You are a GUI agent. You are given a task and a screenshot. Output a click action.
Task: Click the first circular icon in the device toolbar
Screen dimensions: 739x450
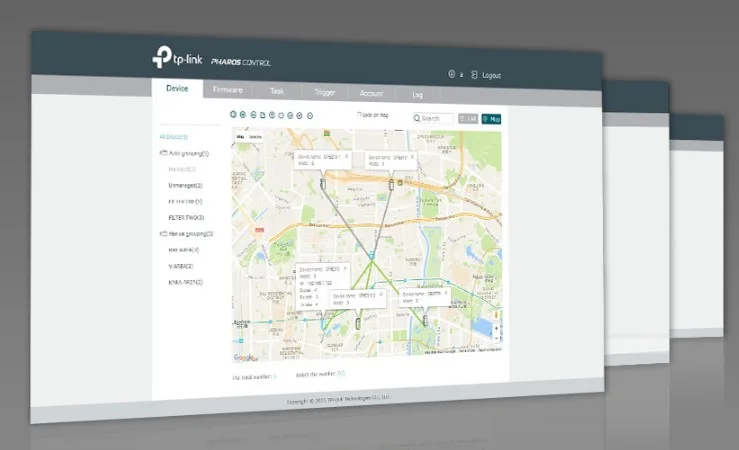tap(233, 114)
